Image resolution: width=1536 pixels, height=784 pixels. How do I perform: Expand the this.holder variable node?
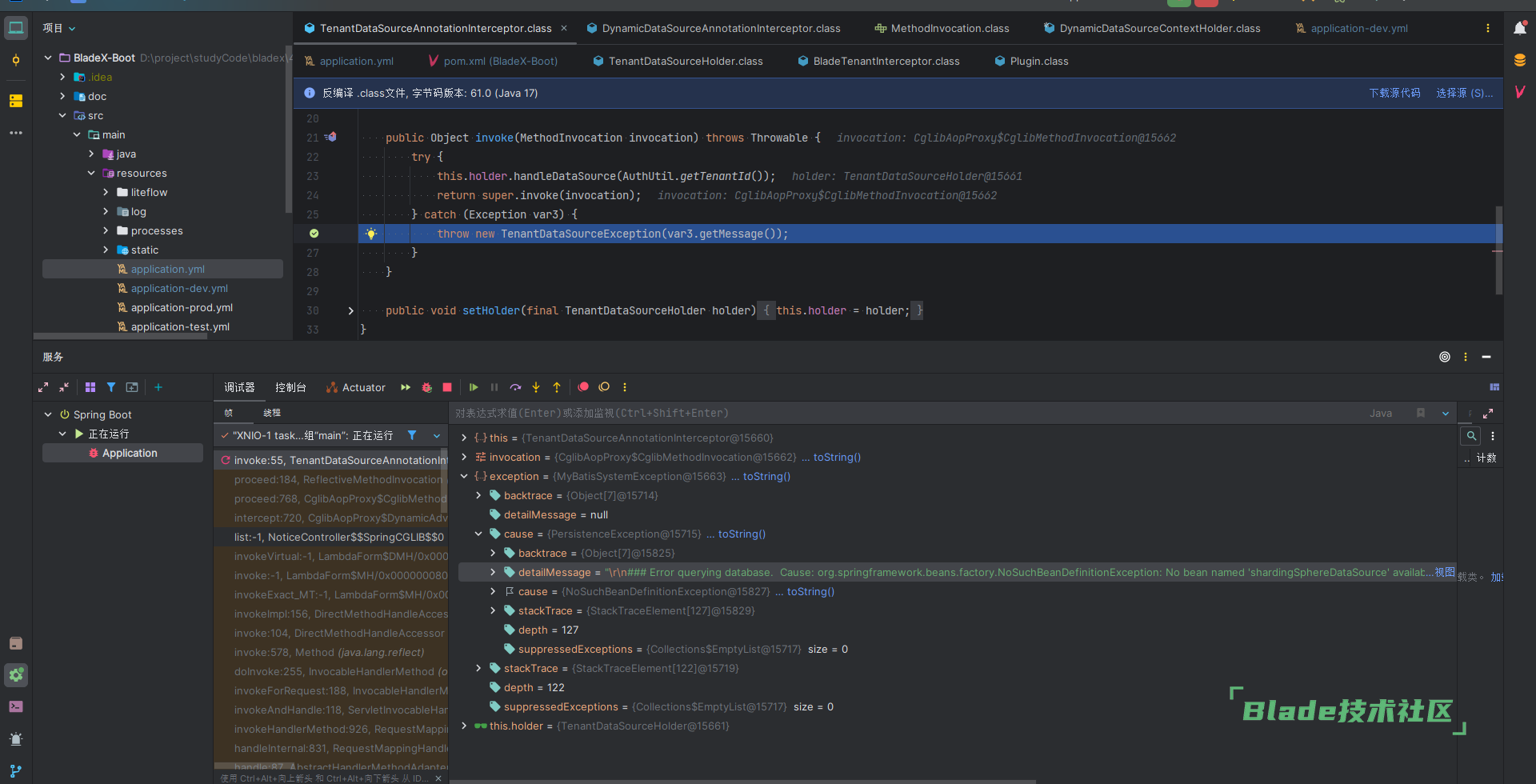click(x=464, y=726)
